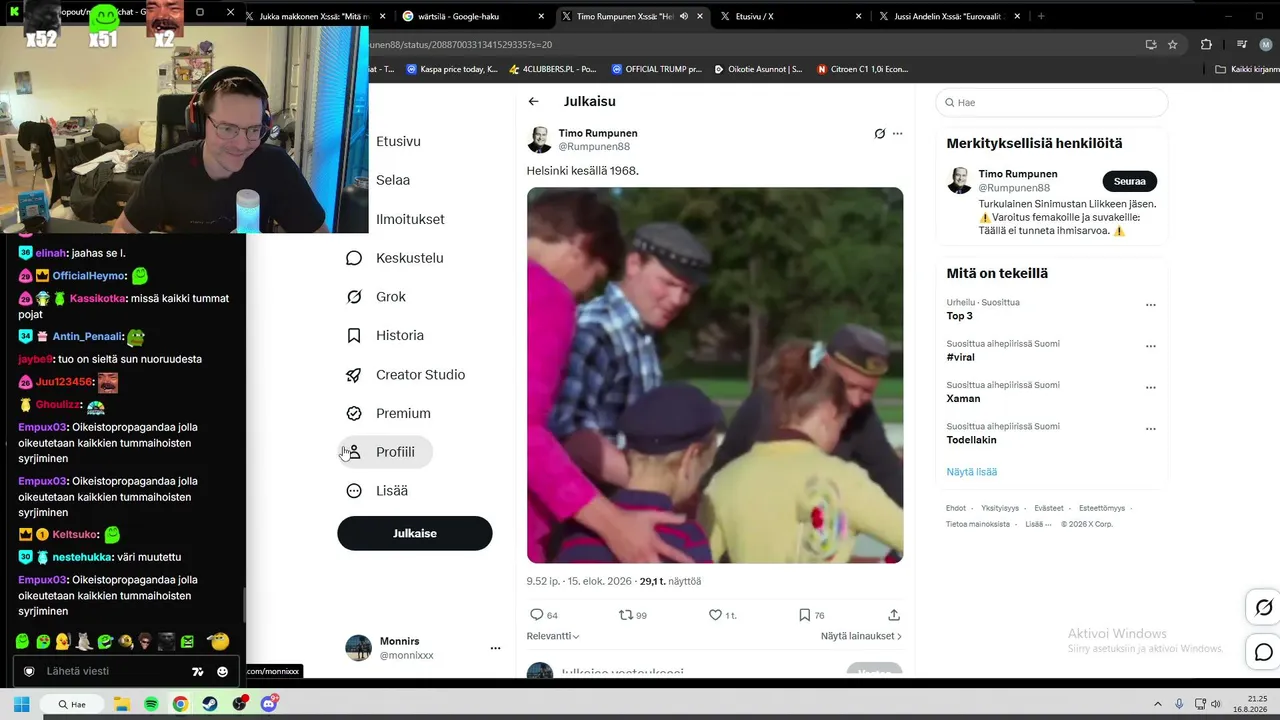Open Discord from the taskbar
This screenshot has height=720, width=1280.
coord(269,704)
